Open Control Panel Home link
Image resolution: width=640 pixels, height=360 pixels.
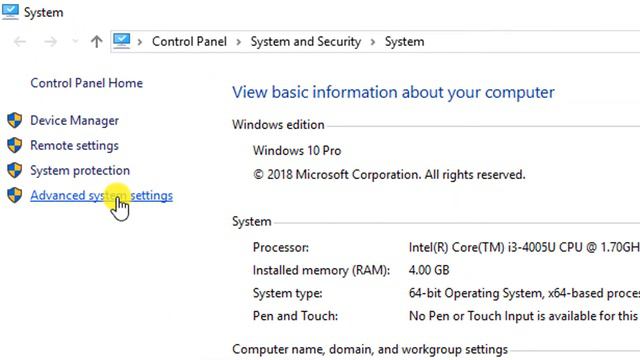(87, 83)
